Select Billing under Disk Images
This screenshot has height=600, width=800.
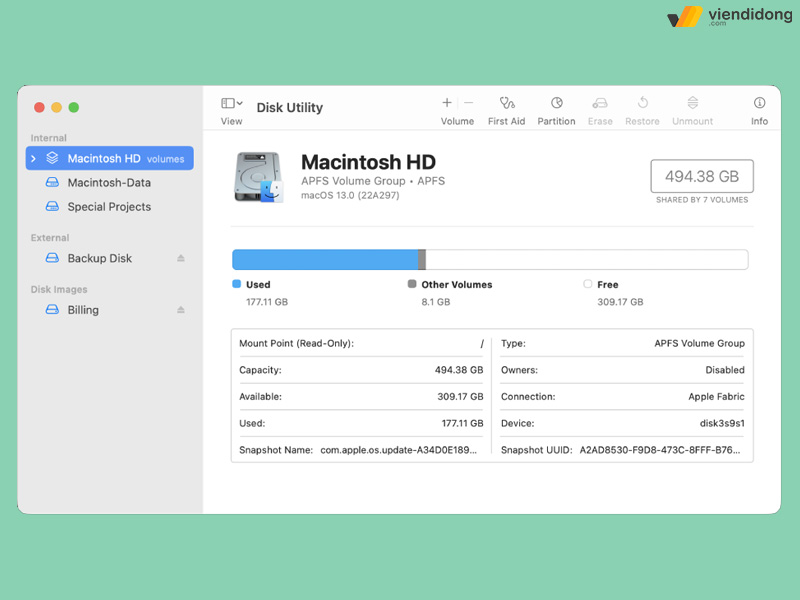83,310
